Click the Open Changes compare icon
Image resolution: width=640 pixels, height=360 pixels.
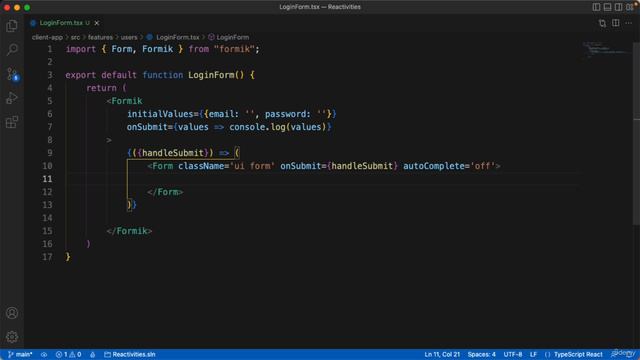tap(602, 23)
